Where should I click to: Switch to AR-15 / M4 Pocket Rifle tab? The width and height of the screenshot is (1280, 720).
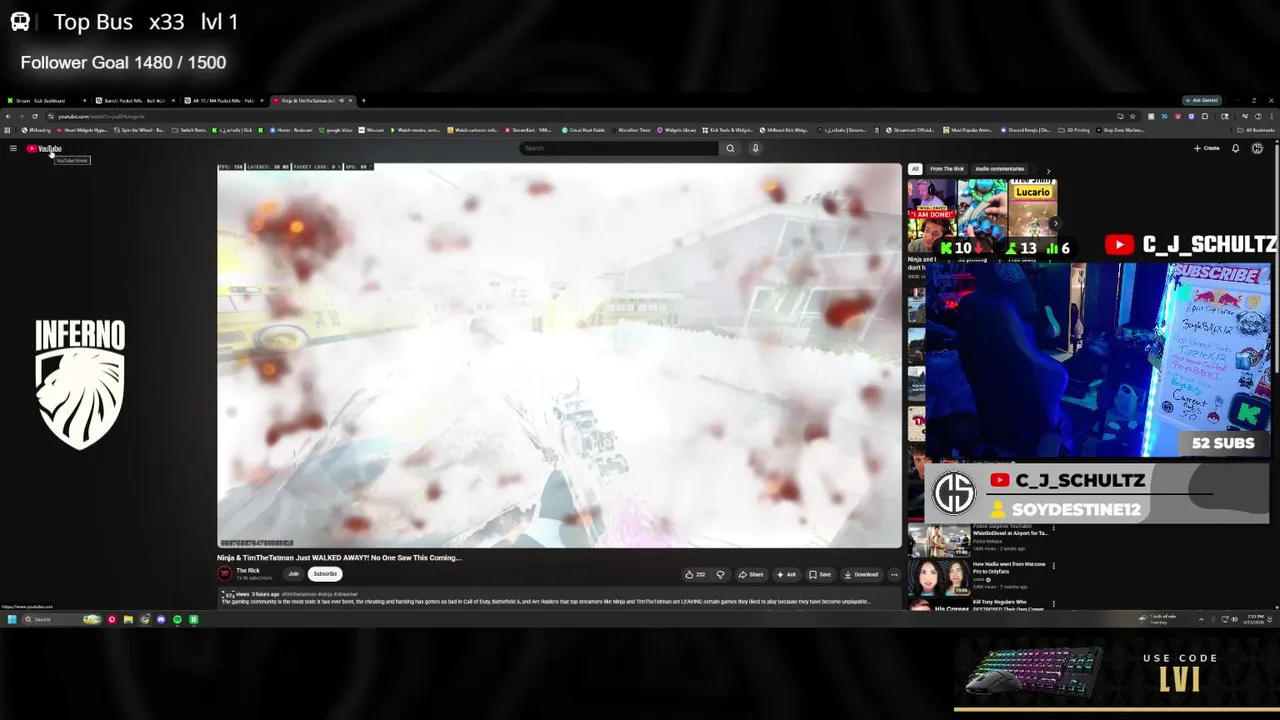point(223,100)
